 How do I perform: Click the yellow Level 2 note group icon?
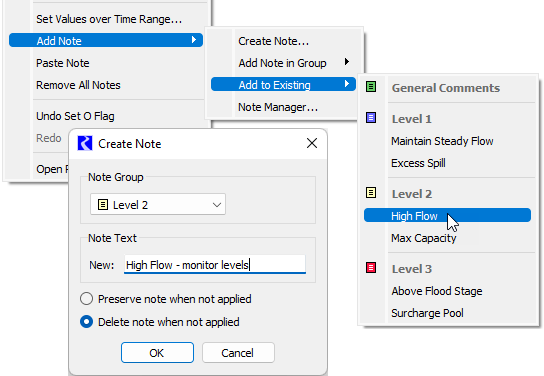pyautogui.click(x=371, y=193)
